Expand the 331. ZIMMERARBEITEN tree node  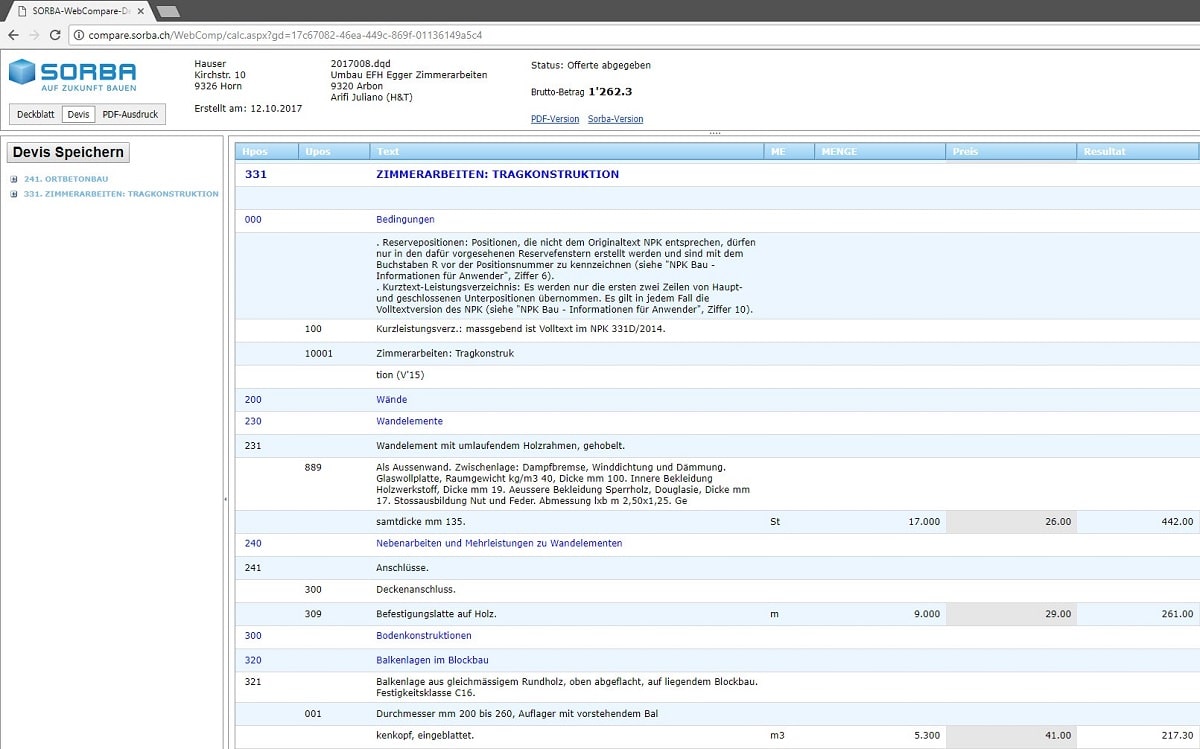pos(14,194)
